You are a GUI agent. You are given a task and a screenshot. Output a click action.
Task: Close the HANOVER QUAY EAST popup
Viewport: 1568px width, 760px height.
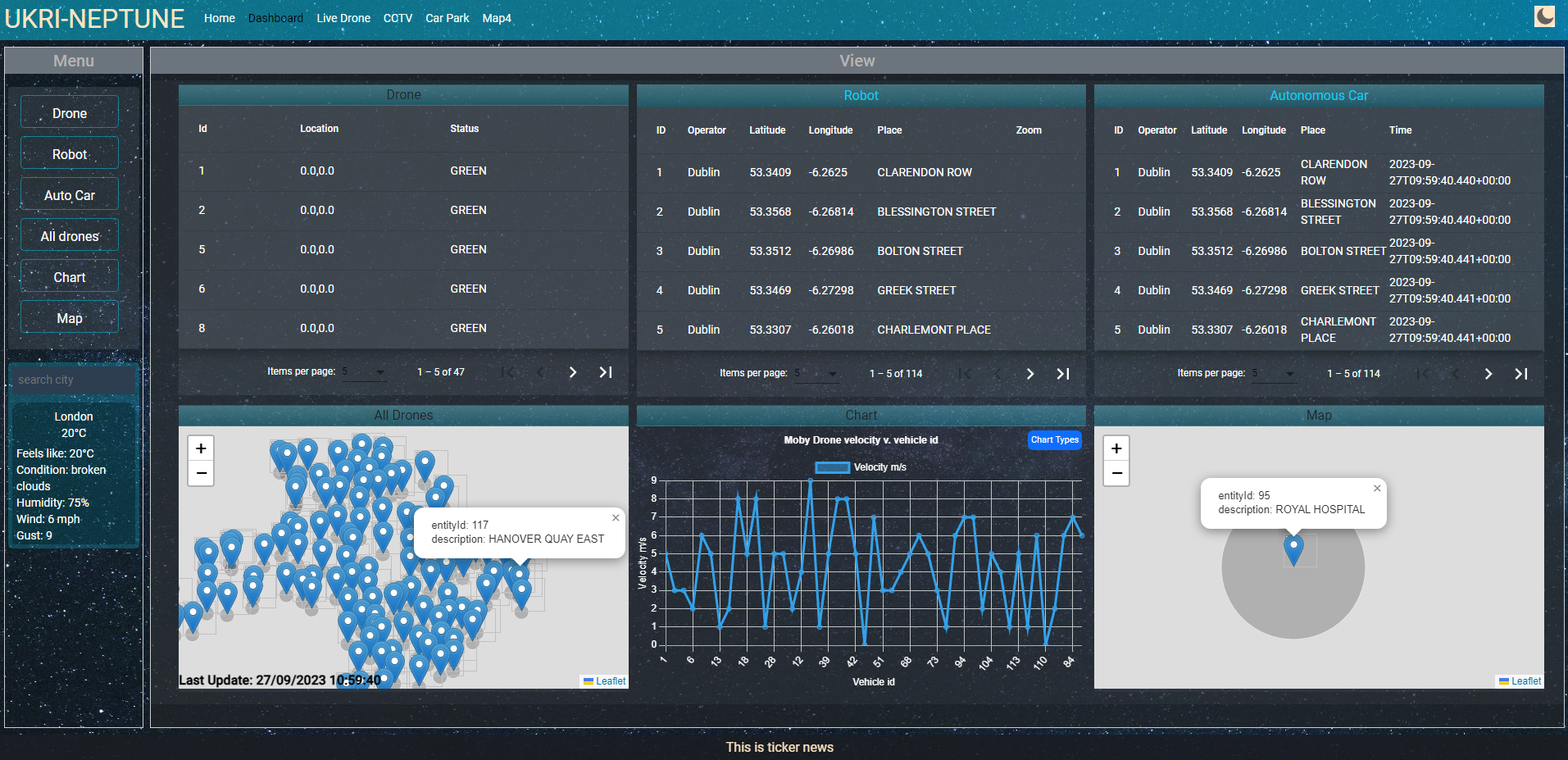[616, 518]
